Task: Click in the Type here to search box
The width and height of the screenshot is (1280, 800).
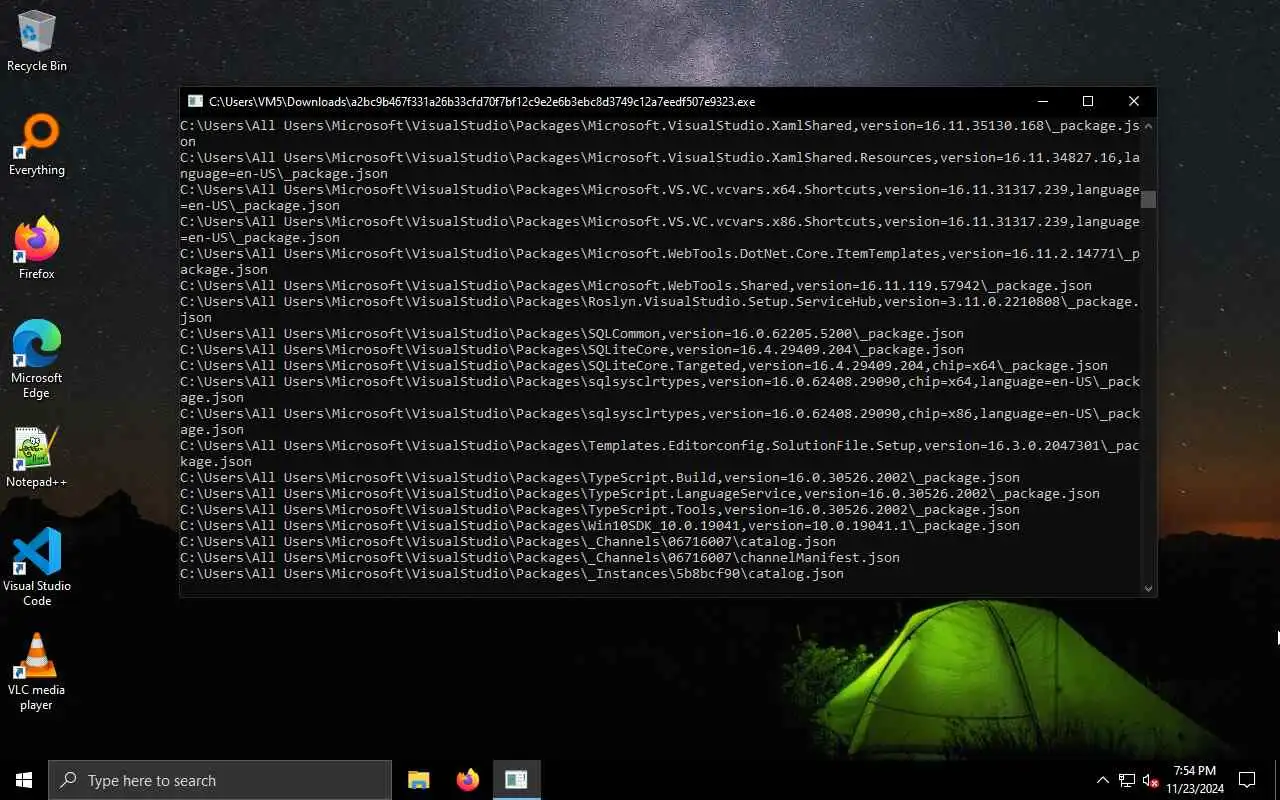Action: (220, 780)
